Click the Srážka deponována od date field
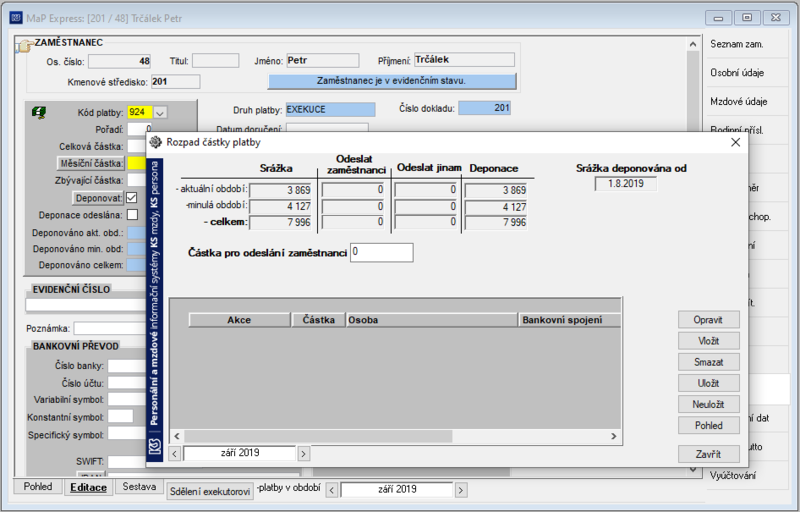This screenshot has height=512, width=800. [626, 184]
